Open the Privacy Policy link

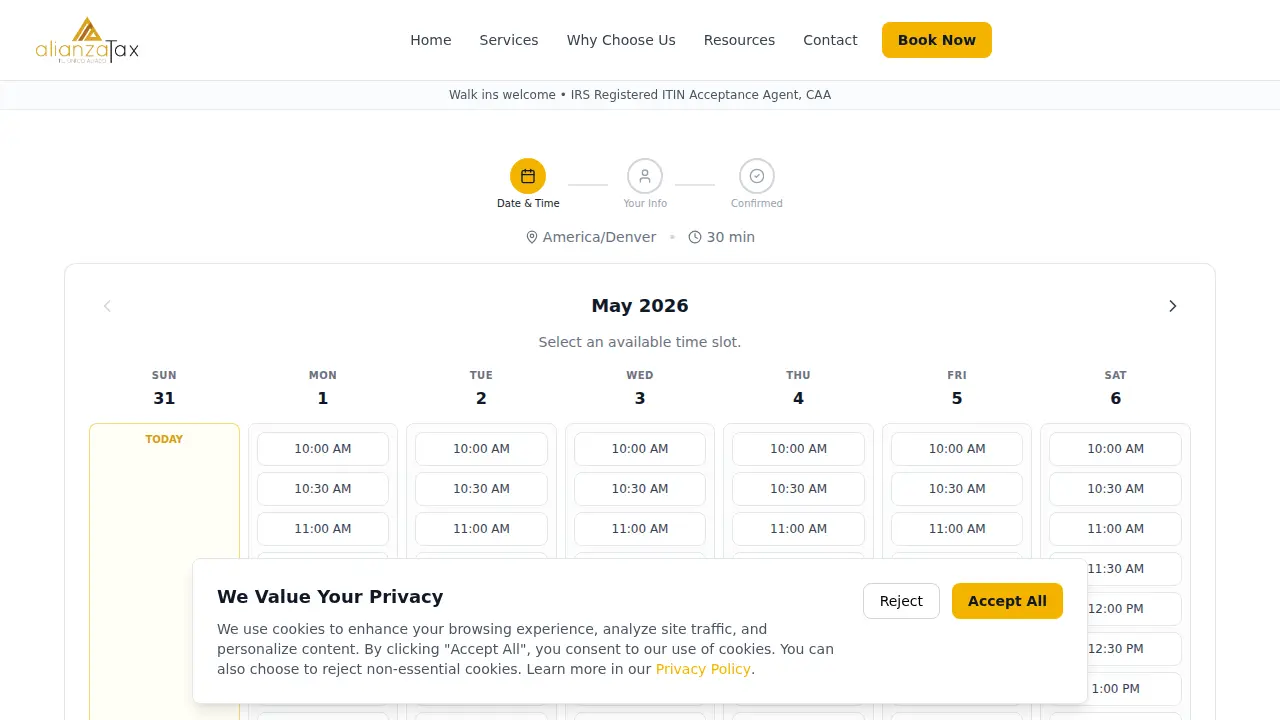tap(703, 669)
